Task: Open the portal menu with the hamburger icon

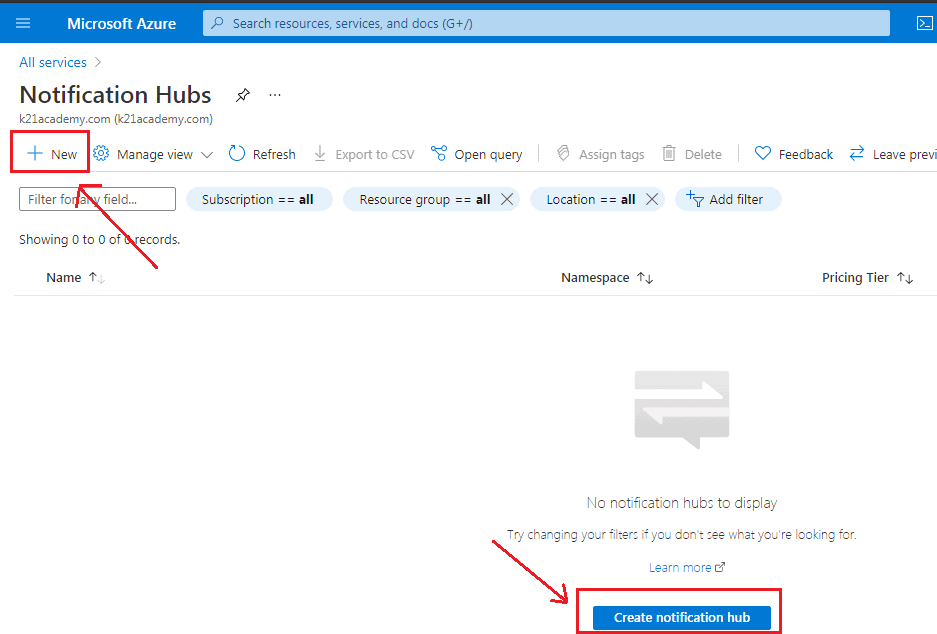Action: [x=23, y=22]
